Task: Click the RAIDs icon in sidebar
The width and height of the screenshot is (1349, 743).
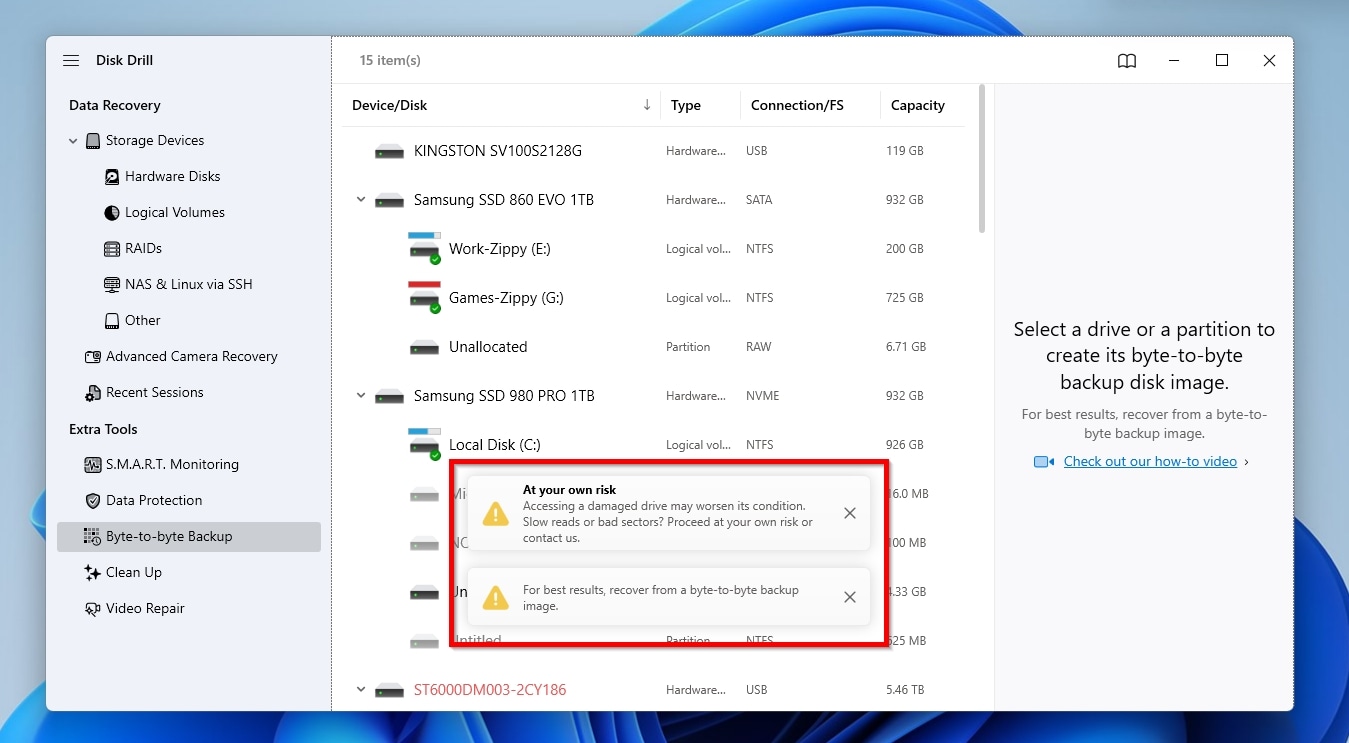Action: tap(112, 249)
